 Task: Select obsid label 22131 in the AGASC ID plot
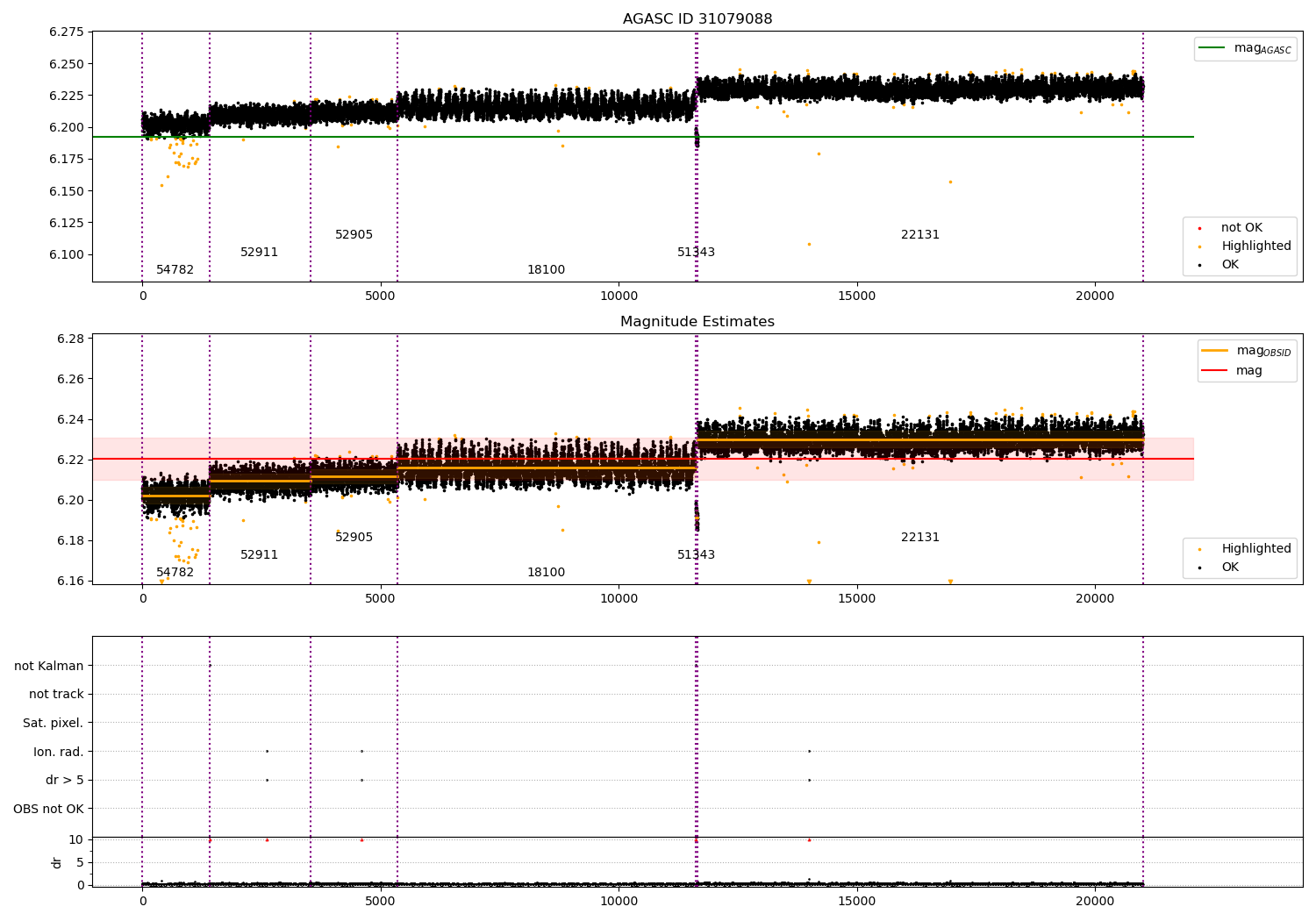920,235
